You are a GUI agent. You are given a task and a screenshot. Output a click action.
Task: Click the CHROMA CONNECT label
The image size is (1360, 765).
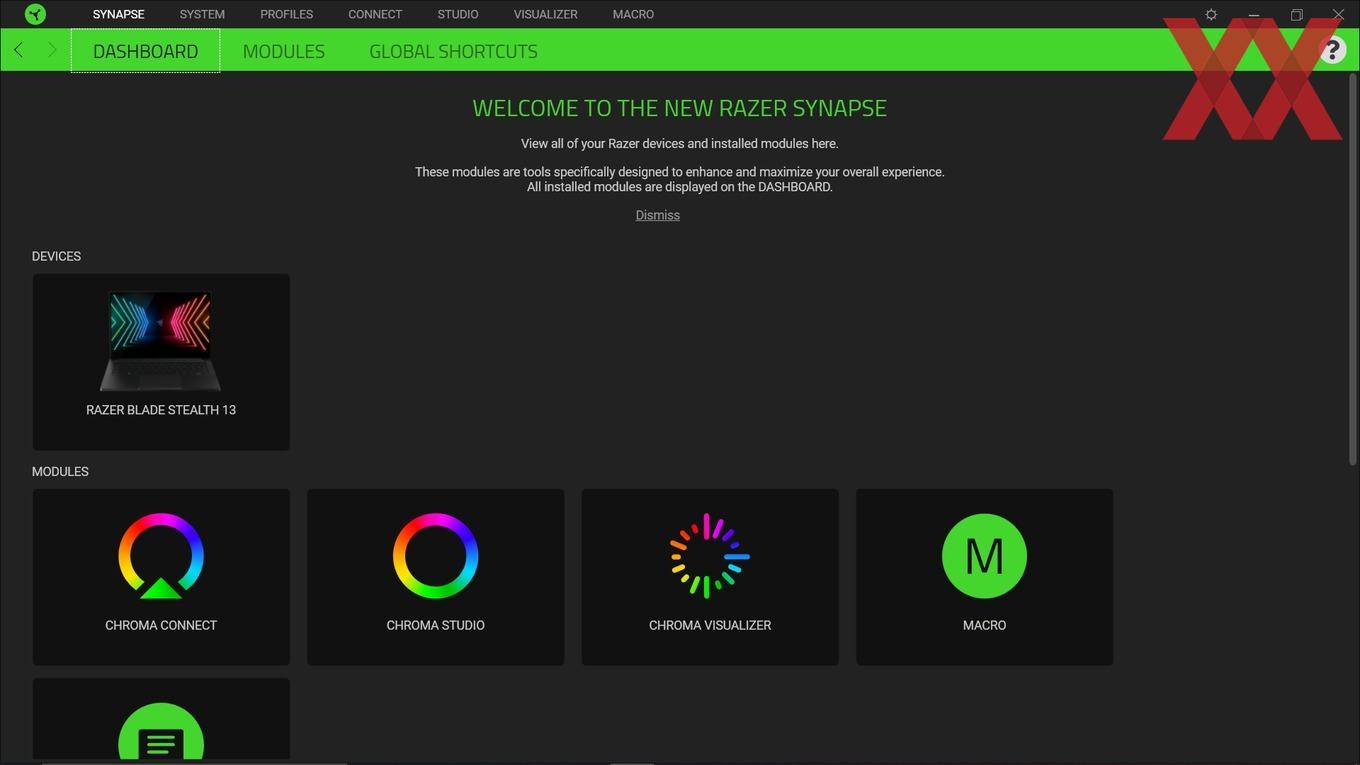click(x=161, y=625)
